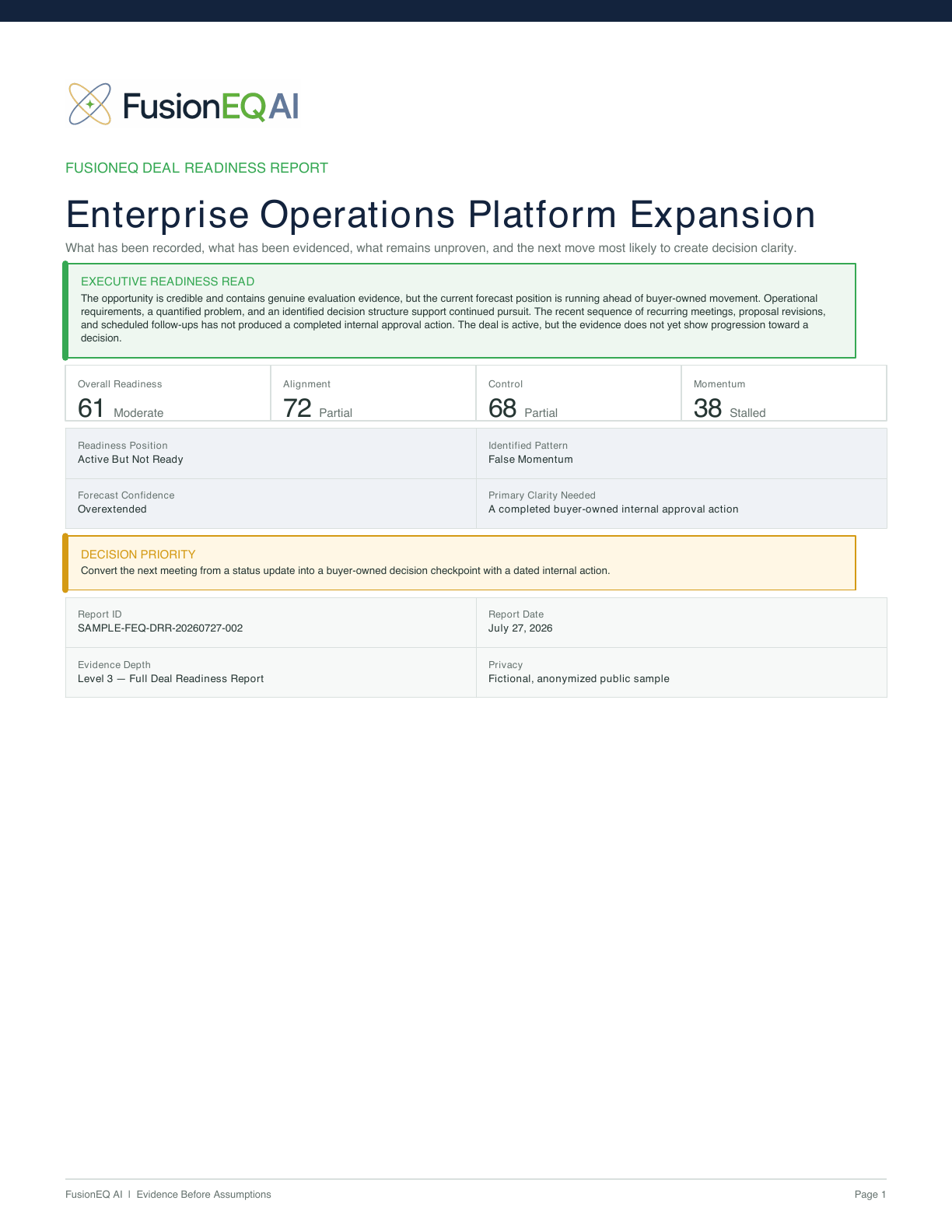
Task: Click the 'Page 1' footer number
Action: coord(870,1195)
